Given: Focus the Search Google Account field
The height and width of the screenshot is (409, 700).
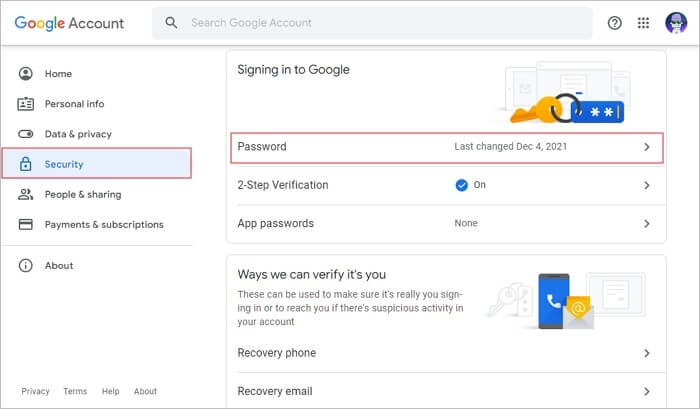Looking at the screenshot, I should tap(380, 23).
